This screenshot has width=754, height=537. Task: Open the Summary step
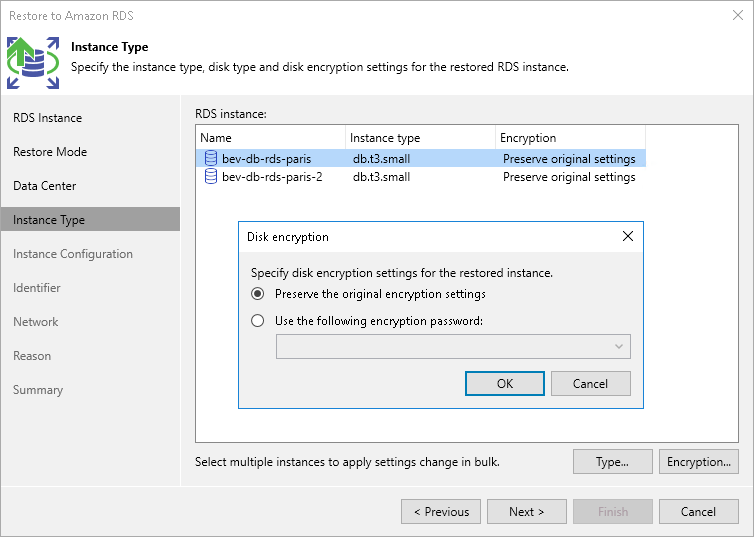(x=38, y=390)
